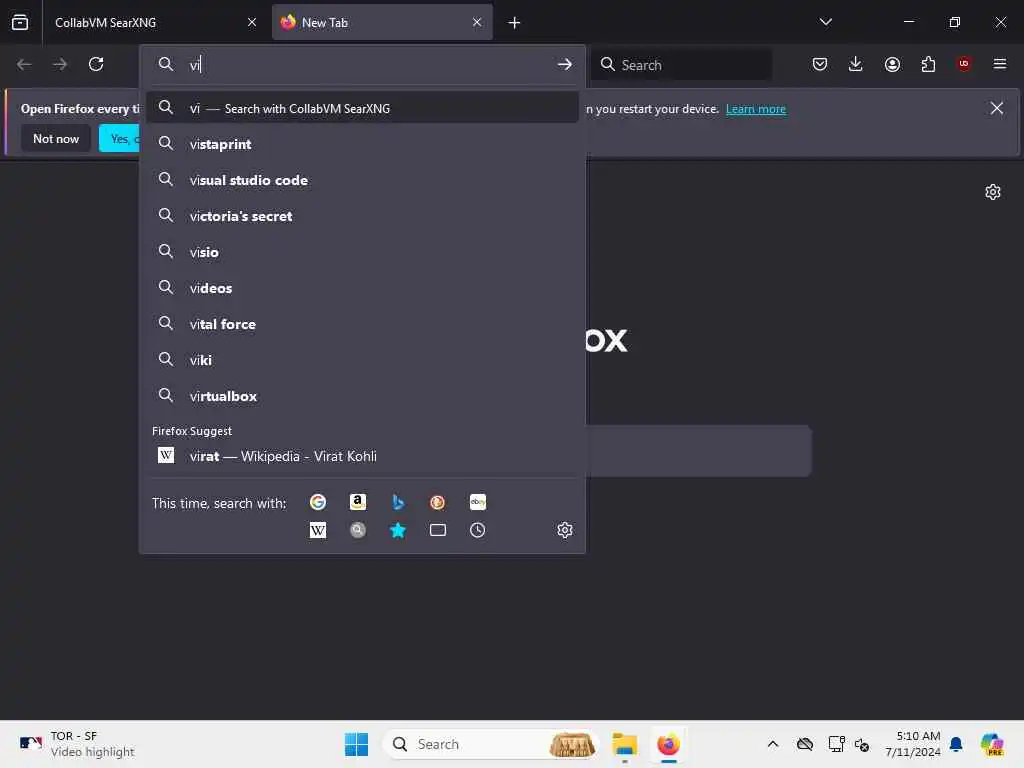
Task: Choose the virtualbox suggestion
Action: tap(362, 396)
